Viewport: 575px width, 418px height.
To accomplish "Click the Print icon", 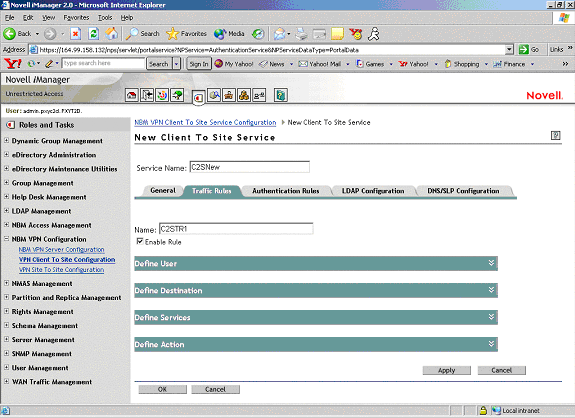I will coord(301,34).
